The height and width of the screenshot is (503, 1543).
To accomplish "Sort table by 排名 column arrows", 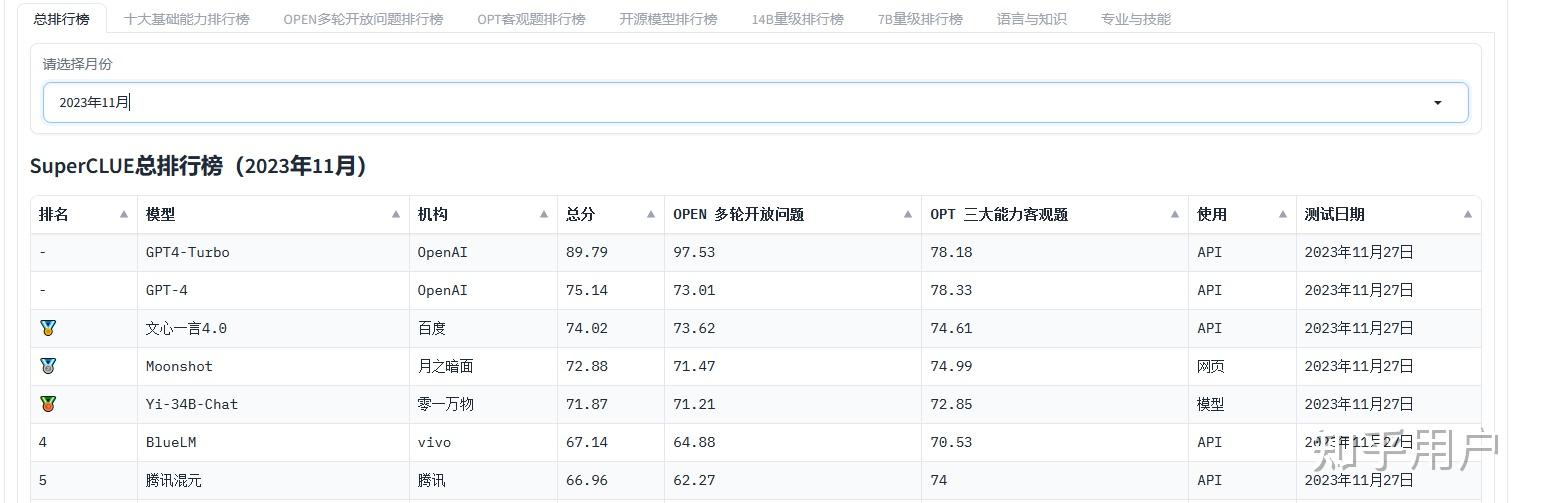I will click(x=124, y=214).
